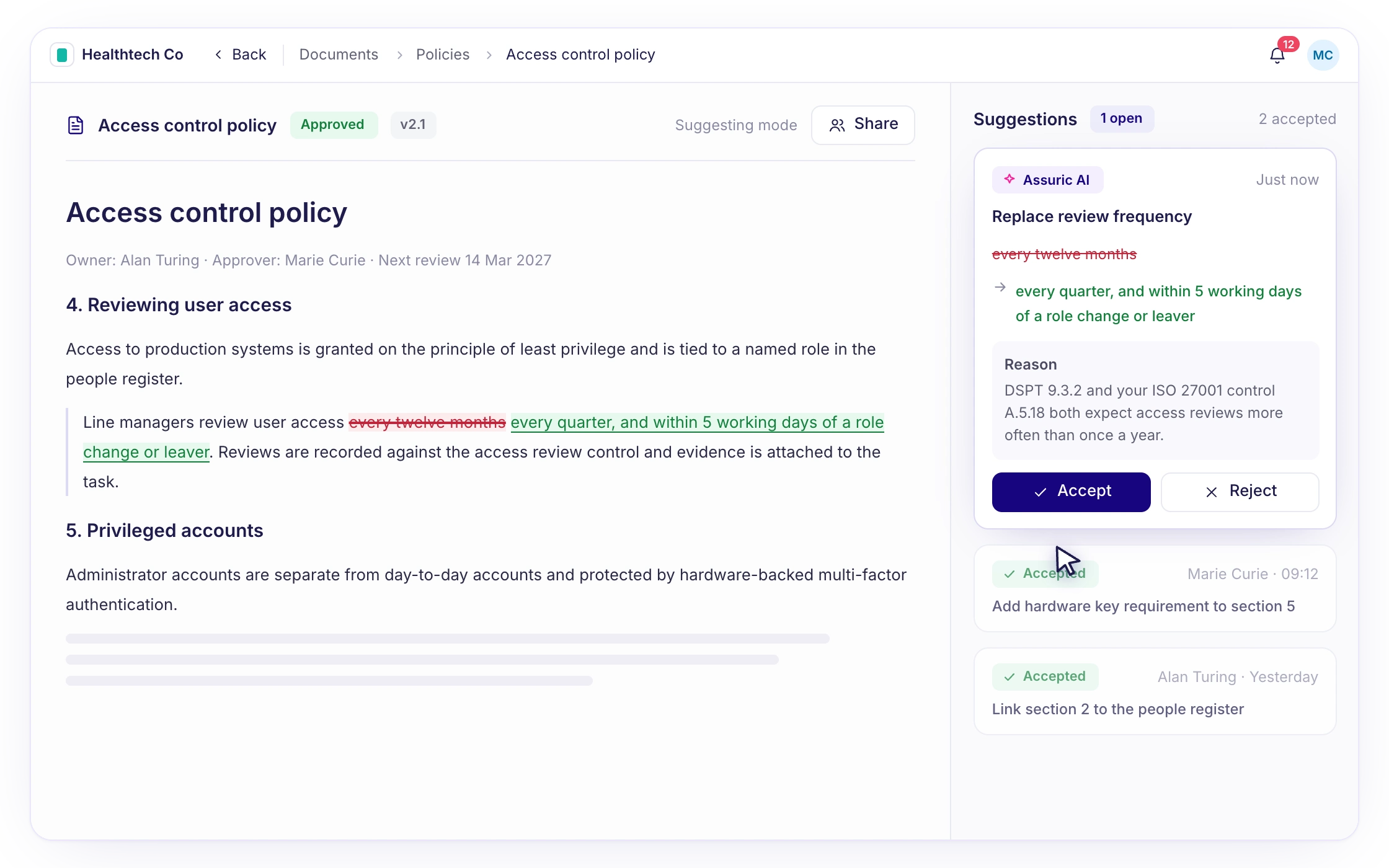1389x868 pixels.
Task: Click the 'Just now' timestamp
Action: 1287,180
